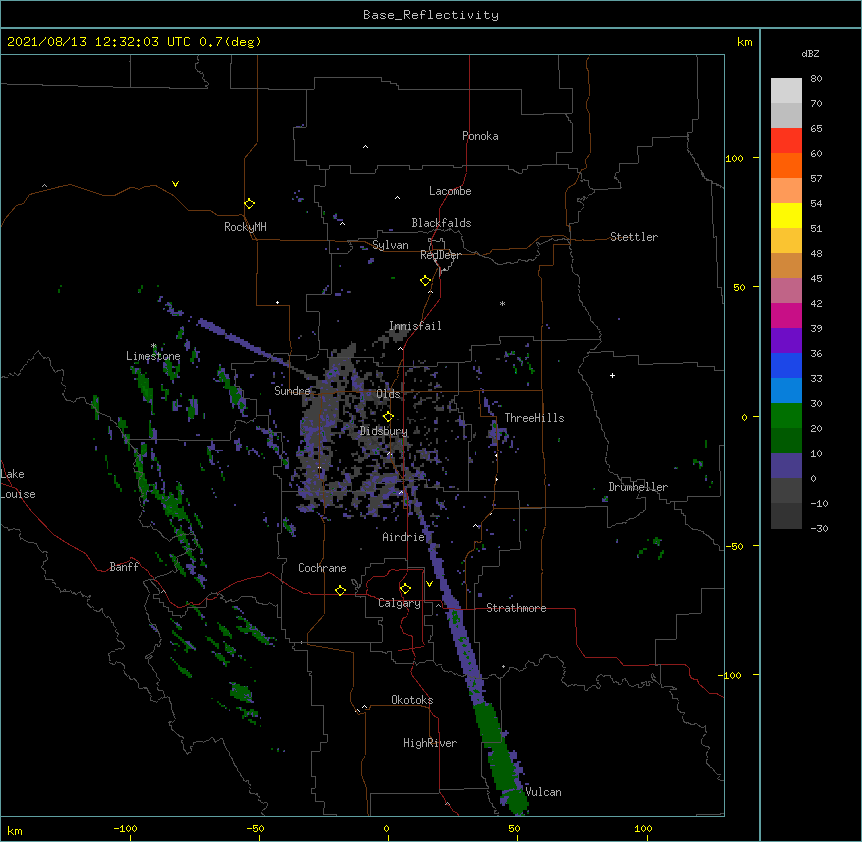Viewport: 862px width, 842px height.
Task: Select the magenta 42 dBZ color swatch
Action: point(786,315)
